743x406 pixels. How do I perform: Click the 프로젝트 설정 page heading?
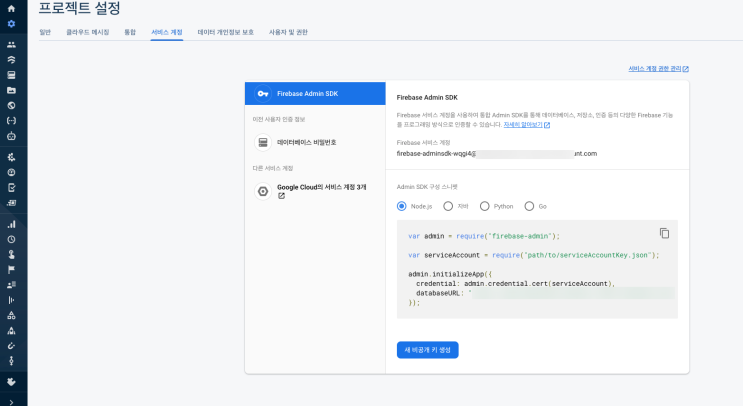click(79, 8)
